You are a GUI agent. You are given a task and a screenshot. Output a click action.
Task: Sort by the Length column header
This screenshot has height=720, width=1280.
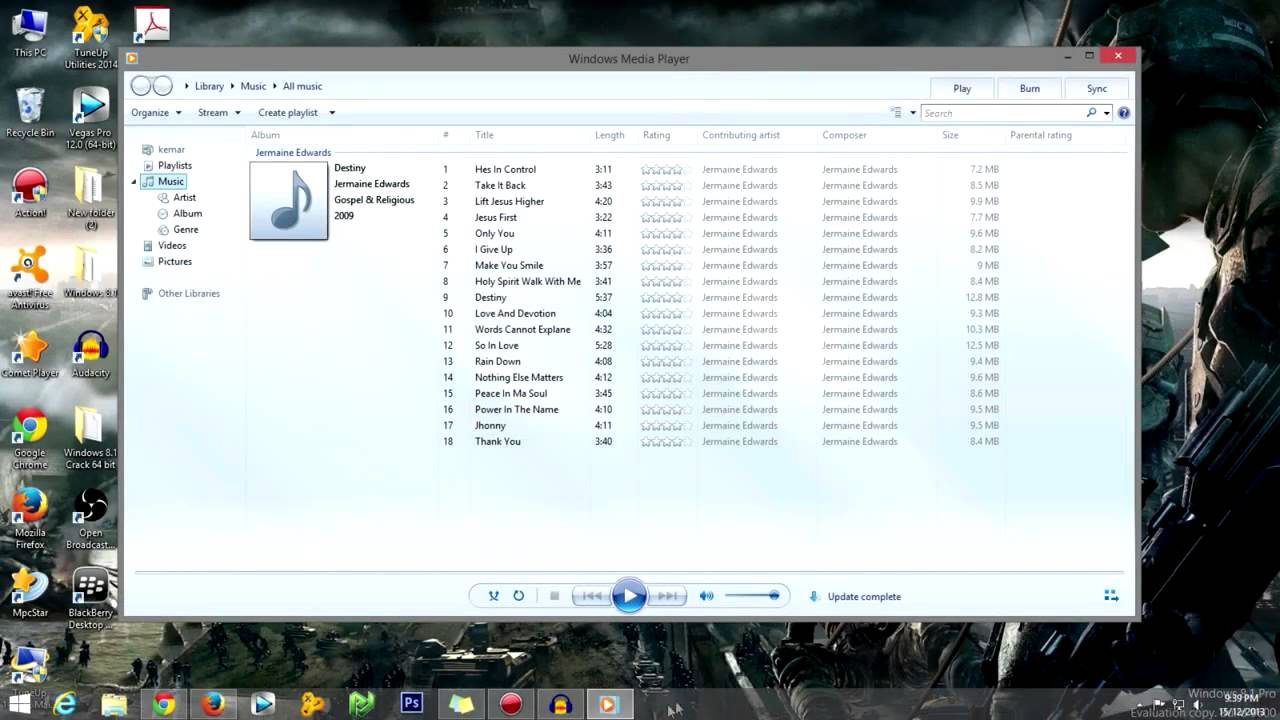(609, 135)
